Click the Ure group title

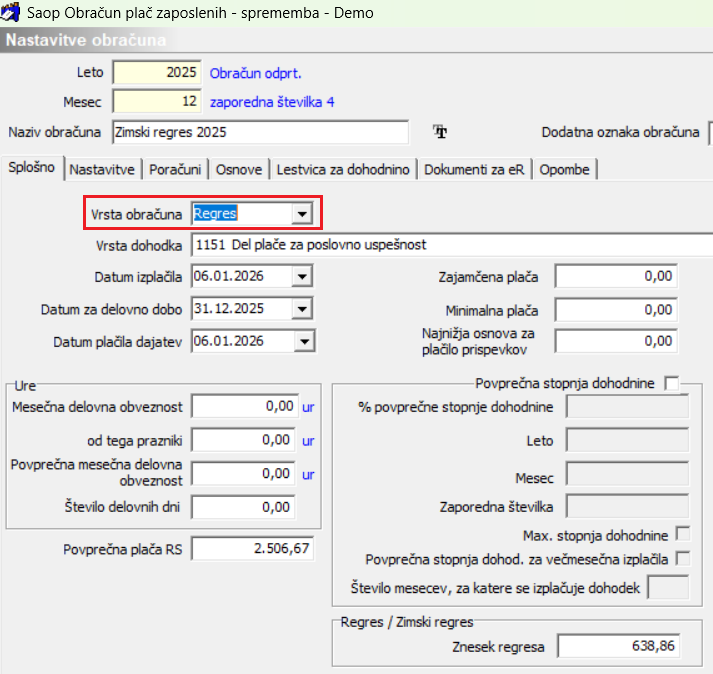[25, 386]
